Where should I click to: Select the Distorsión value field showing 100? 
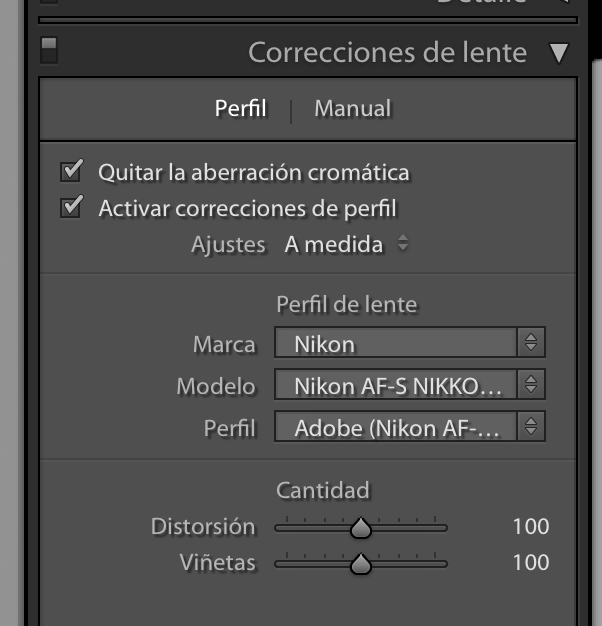531,527
